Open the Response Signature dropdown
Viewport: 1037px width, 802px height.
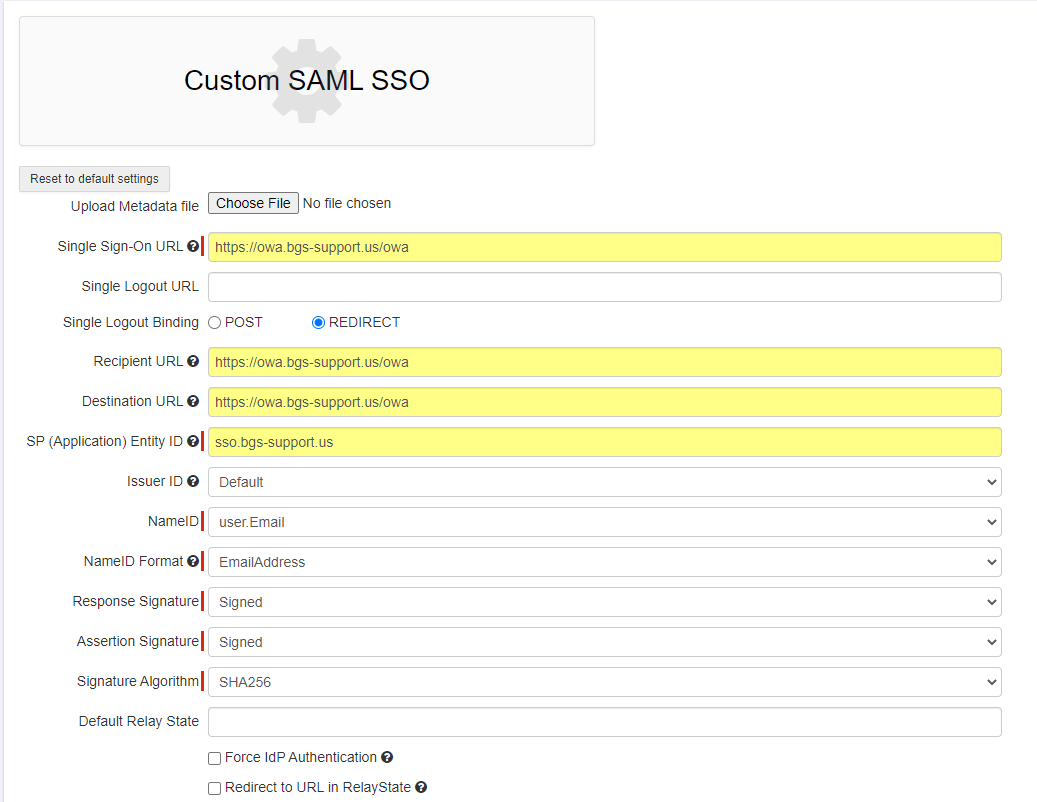604,602
